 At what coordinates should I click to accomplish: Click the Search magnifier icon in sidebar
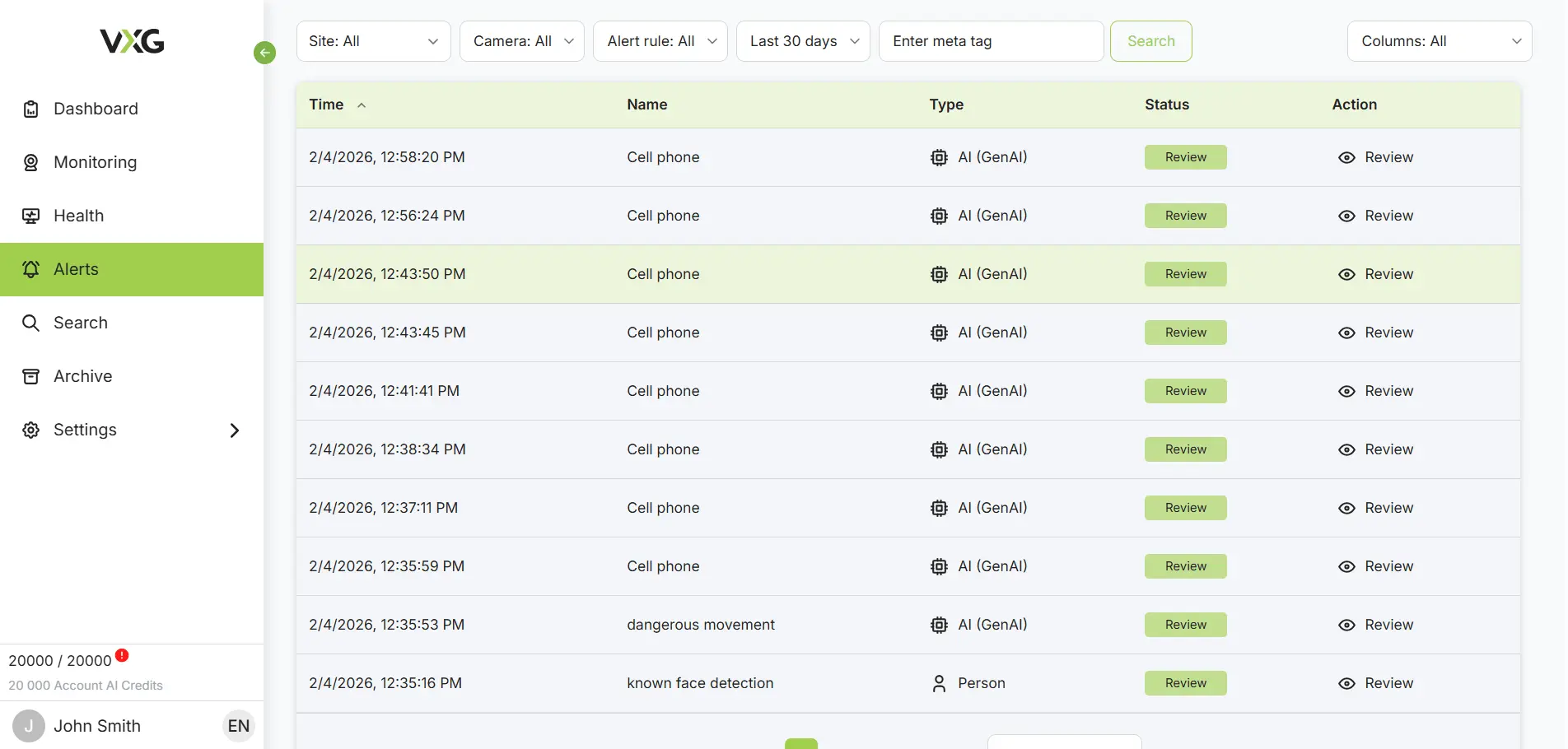tap(30, 323)
